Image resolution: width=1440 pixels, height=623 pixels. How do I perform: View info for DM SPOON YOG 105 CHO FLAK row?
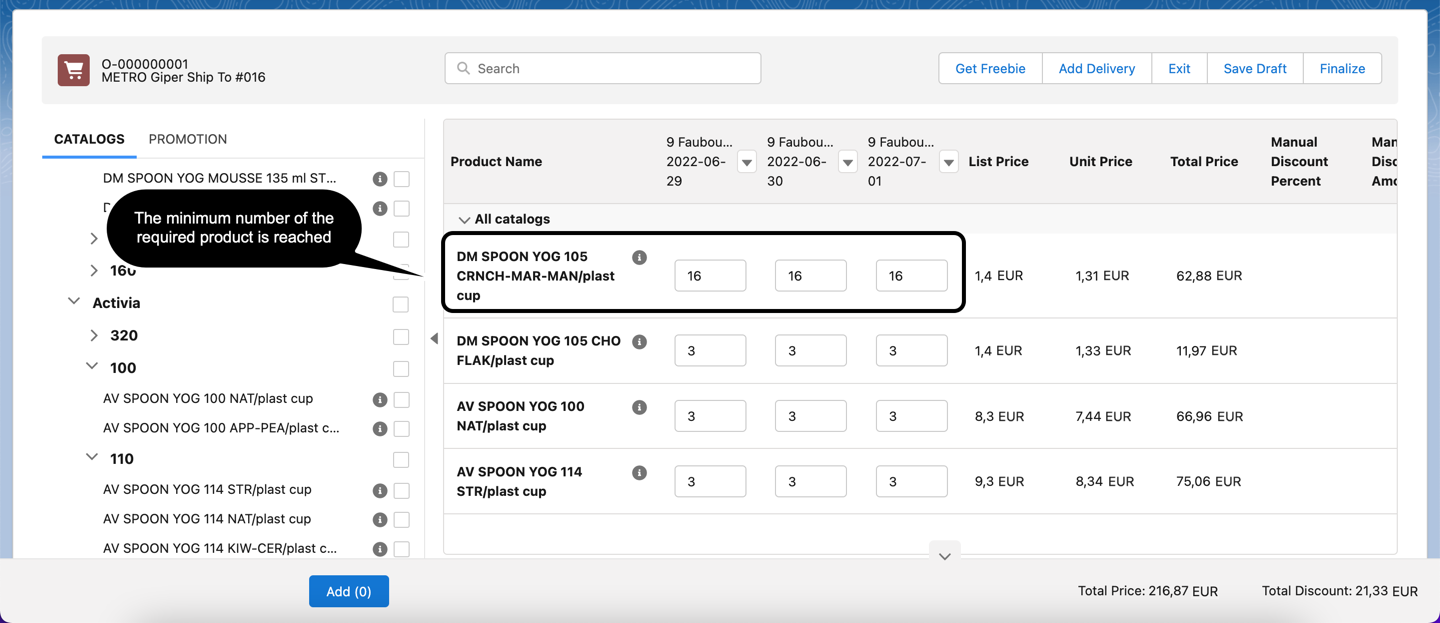[x=639, y=342]
